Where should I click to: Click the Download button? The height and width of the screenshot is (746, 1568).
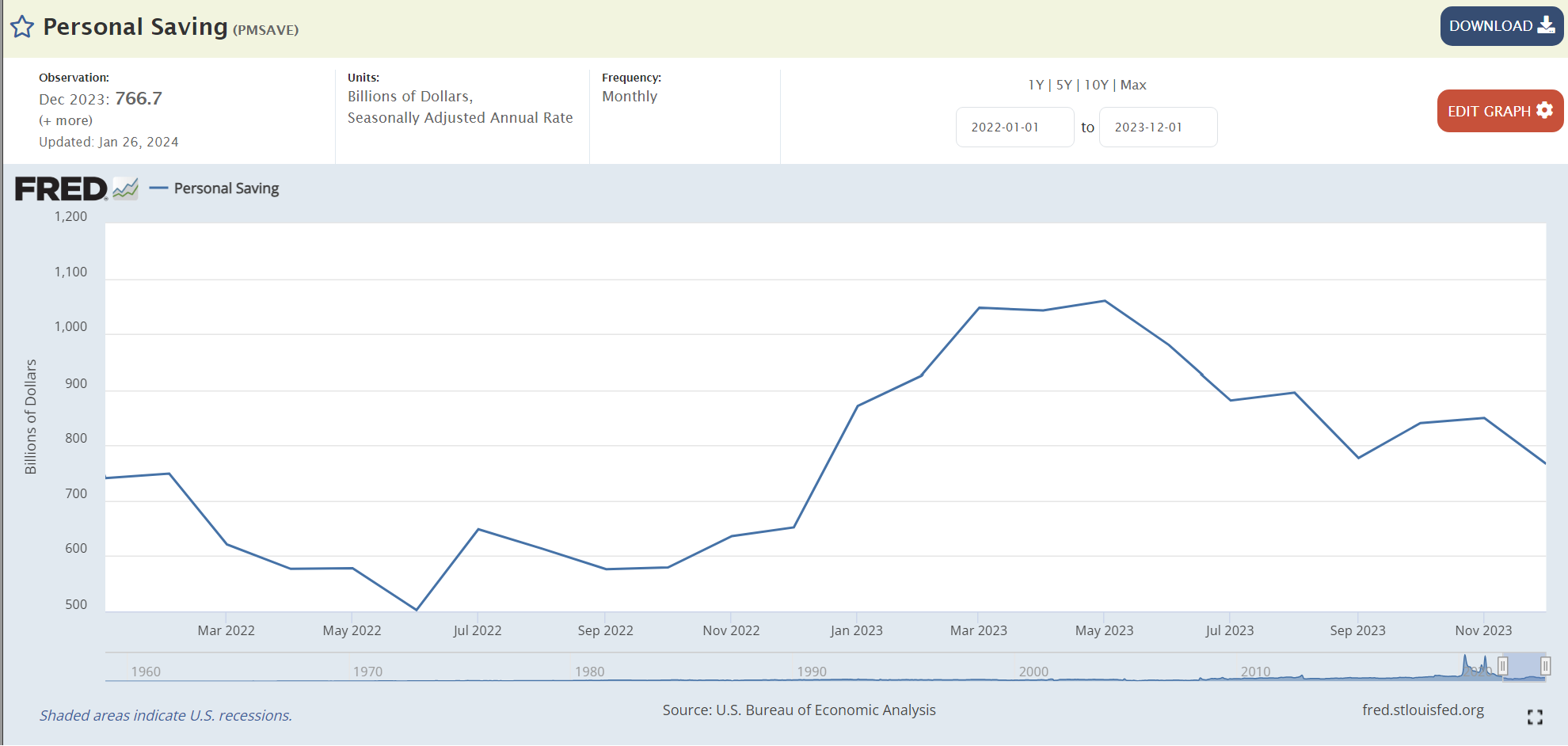pos(1501,26)
